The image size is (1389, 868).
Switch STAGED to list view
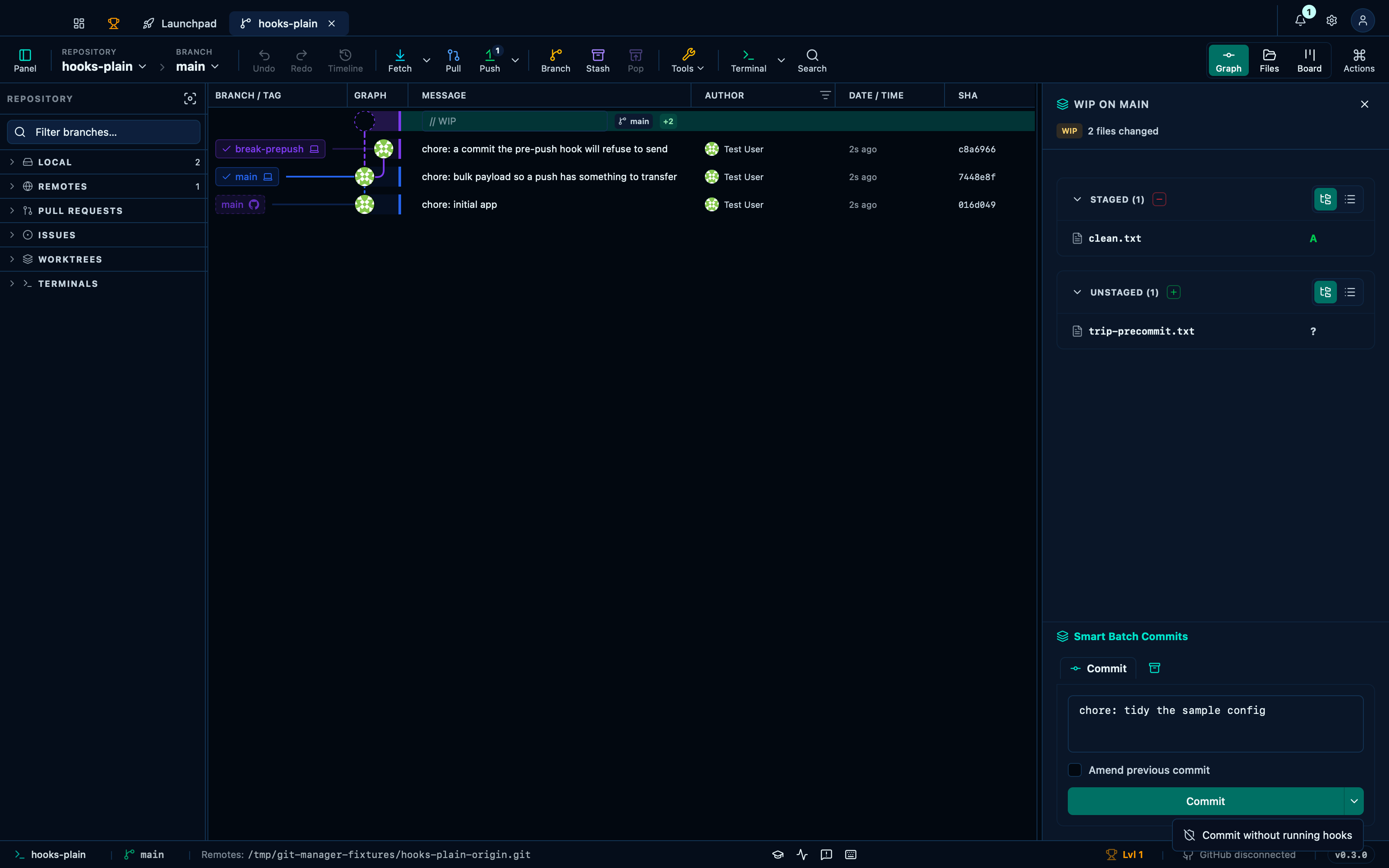tap(1350, 199)
